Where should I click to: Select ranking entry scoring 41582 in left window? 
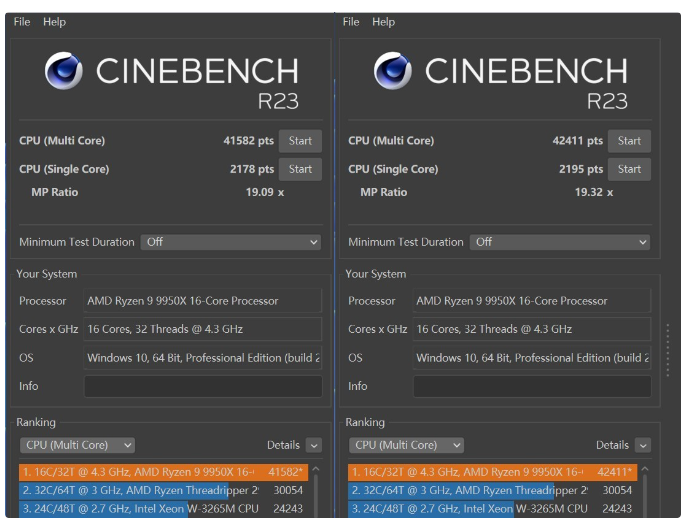click(164, 472)
